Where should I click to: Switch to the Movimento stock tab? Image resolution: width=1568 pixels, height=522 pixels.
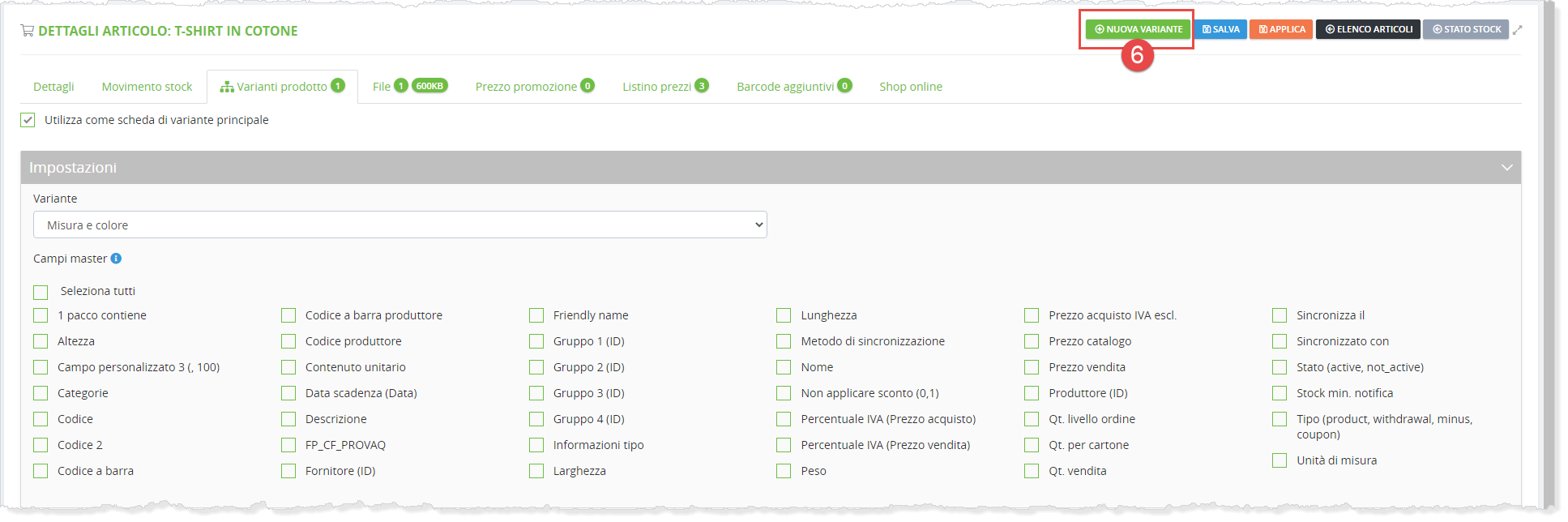(147, 87)
